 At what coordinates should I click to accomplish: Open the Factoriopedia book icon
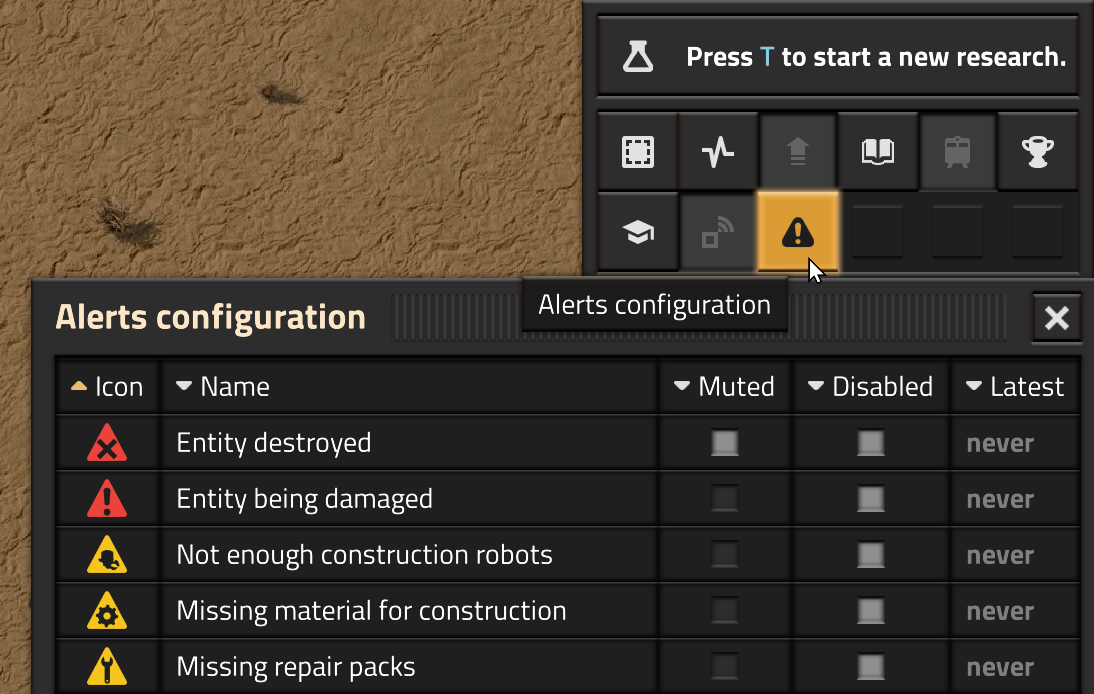(878, 151)
